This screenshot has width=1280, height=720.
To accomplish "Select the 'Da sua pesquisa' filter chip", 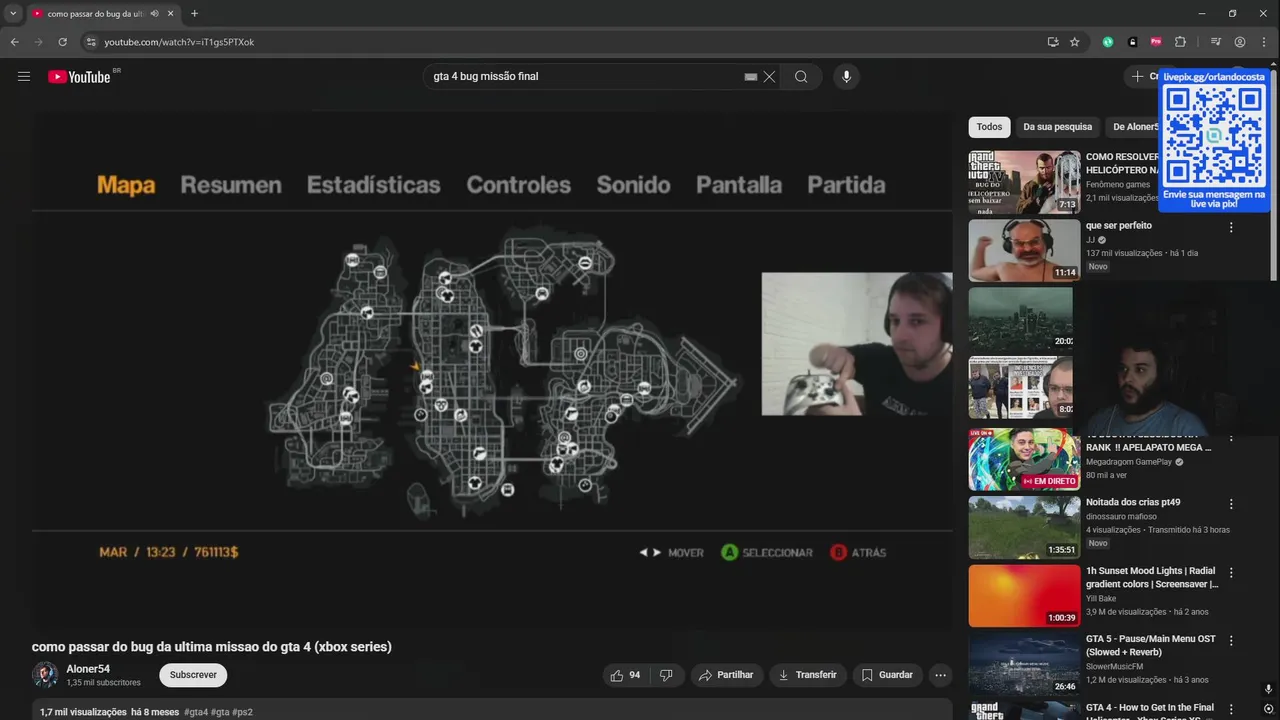I will tap(1057, 127).
